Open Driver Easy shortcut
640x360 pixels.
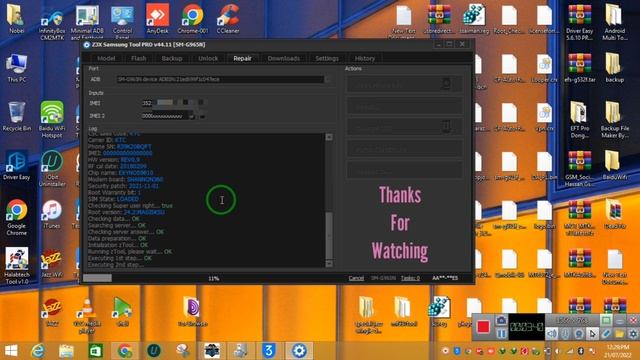(x=16, y=165)
